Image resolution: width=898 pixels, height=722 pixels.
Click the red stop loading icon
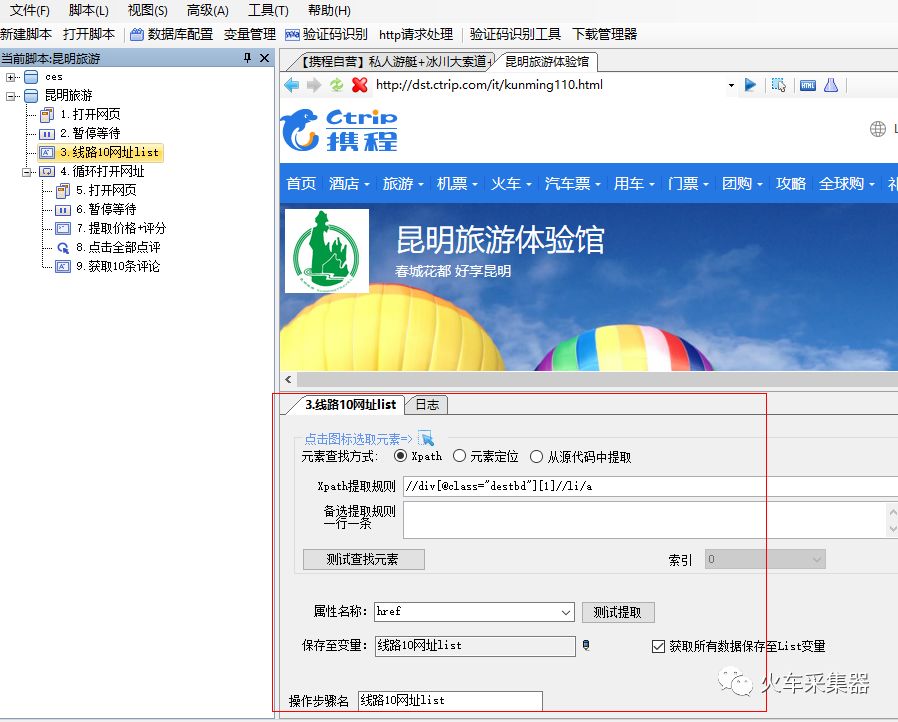(359, 85)
